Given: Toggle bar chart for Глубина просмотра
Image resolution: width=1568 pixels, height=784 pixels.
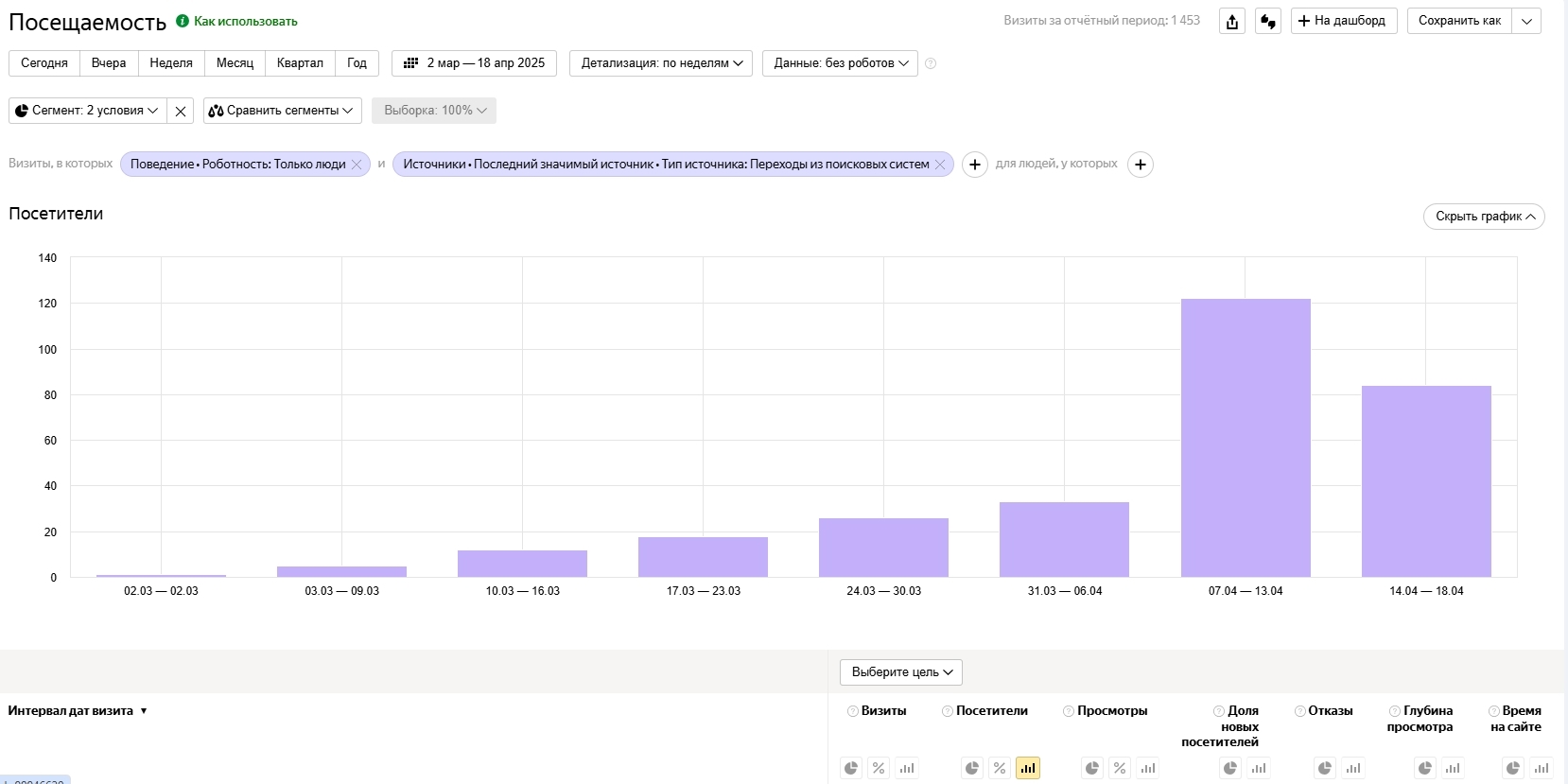Looking at the screenshot, I should [1453, 768].
